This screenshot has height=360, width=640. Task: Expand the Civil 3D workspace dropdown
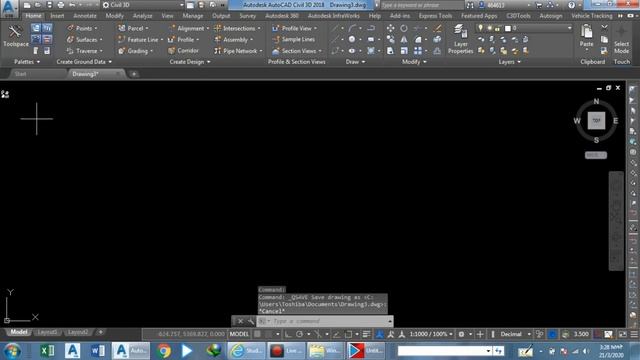point(182,5)
